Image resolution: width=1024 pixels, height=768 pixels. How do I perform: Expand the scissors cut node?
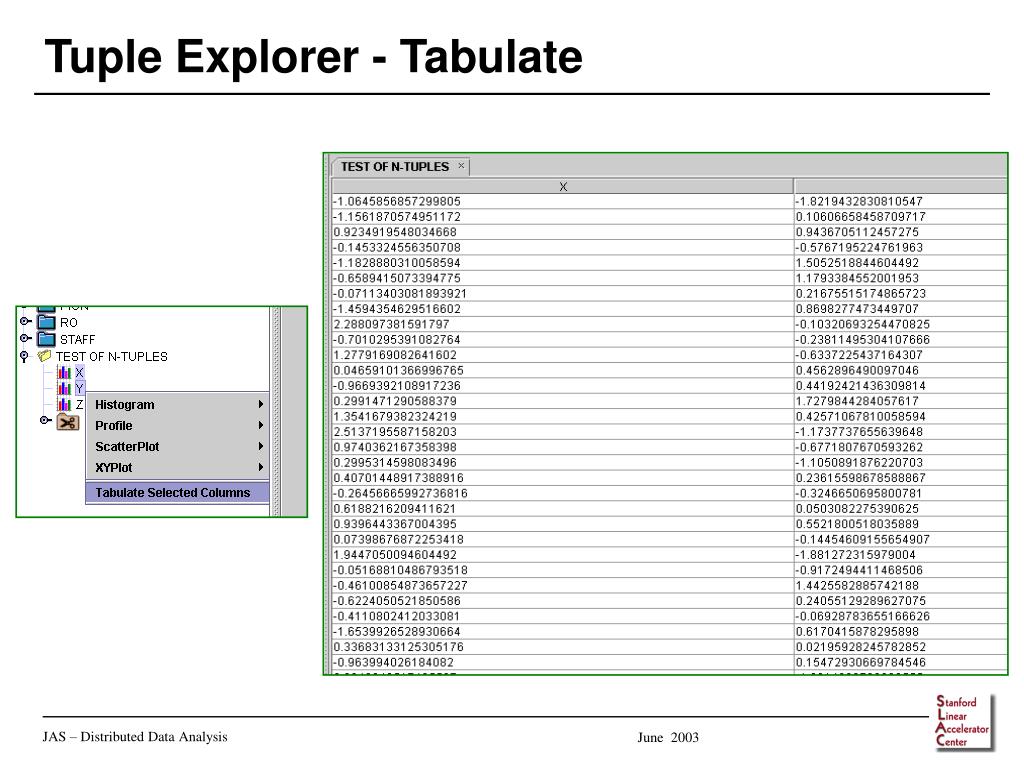click(x=44, y=420)
